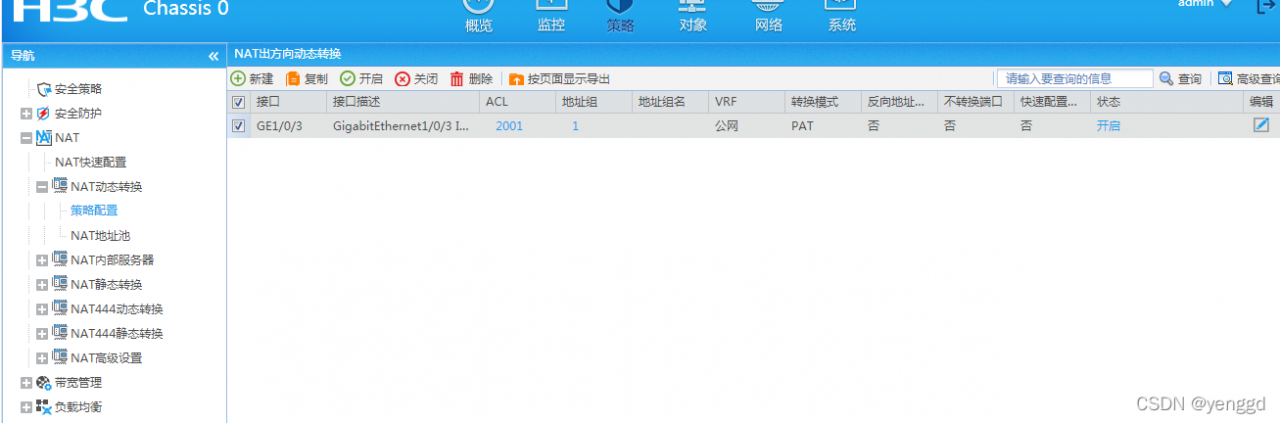Open NAT地址池 in navigation tree
1280x423 pixels.
point(100,236)
